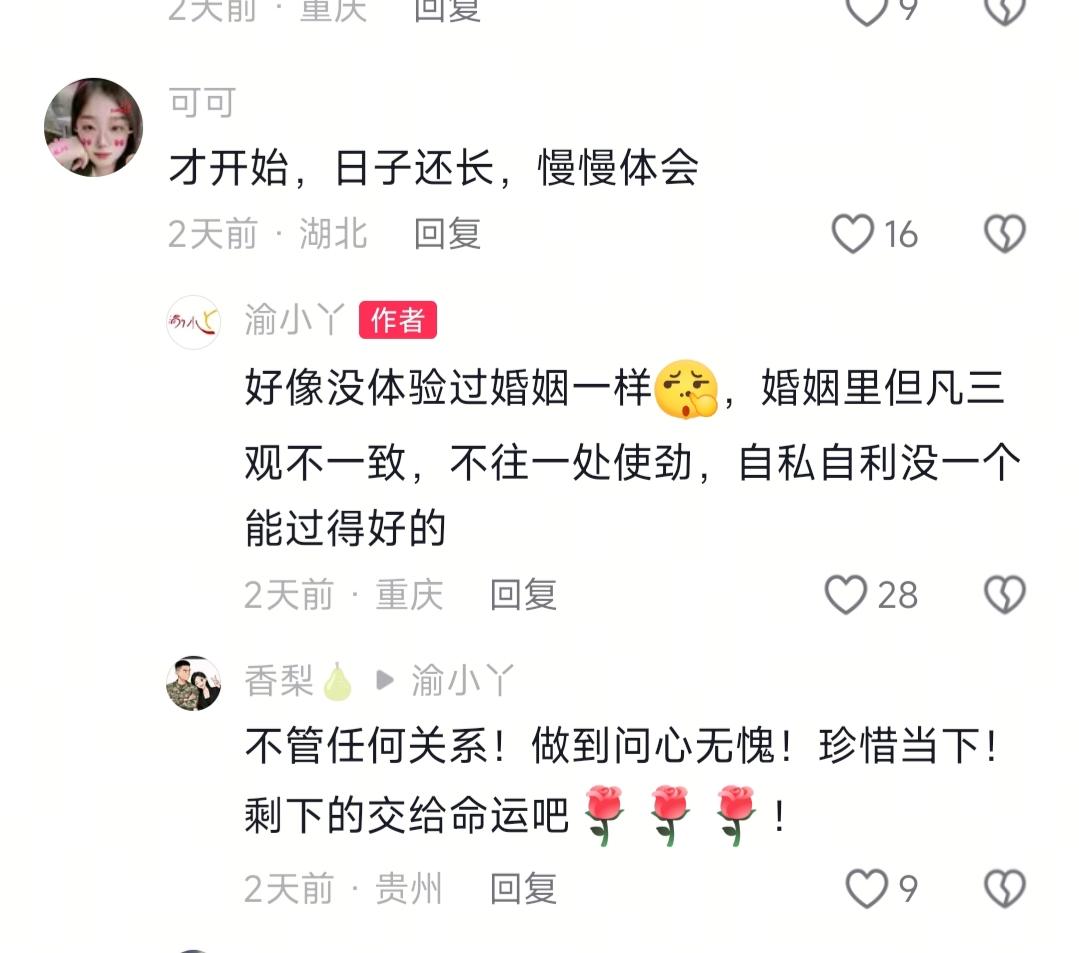Open 渝小丫's round logo avatar
Image resolution: width=1079 pixels, height=953 pixels.
pyautogui.click(x=193, y=322)
